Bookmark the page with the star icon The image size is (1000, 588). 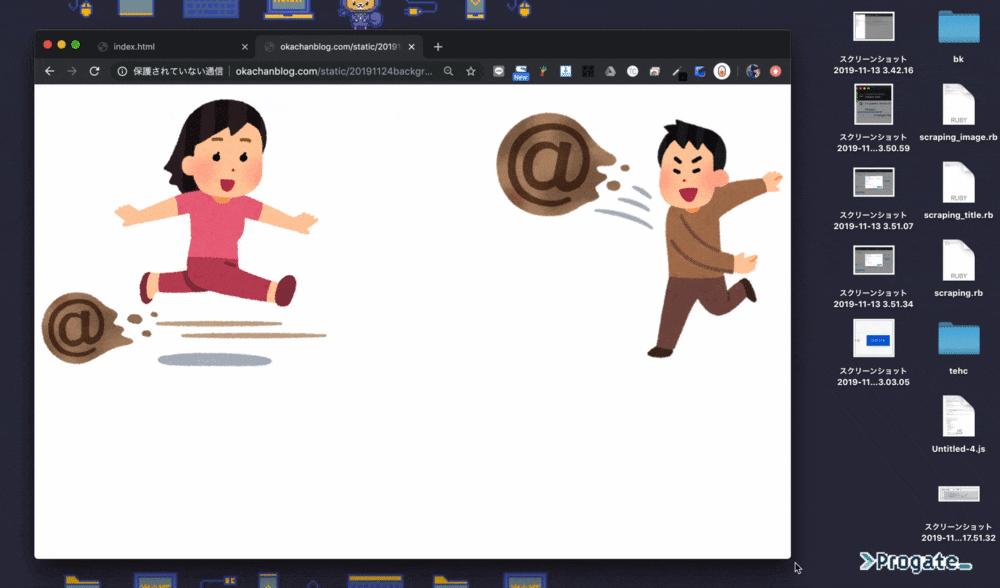tap(470, 71)
